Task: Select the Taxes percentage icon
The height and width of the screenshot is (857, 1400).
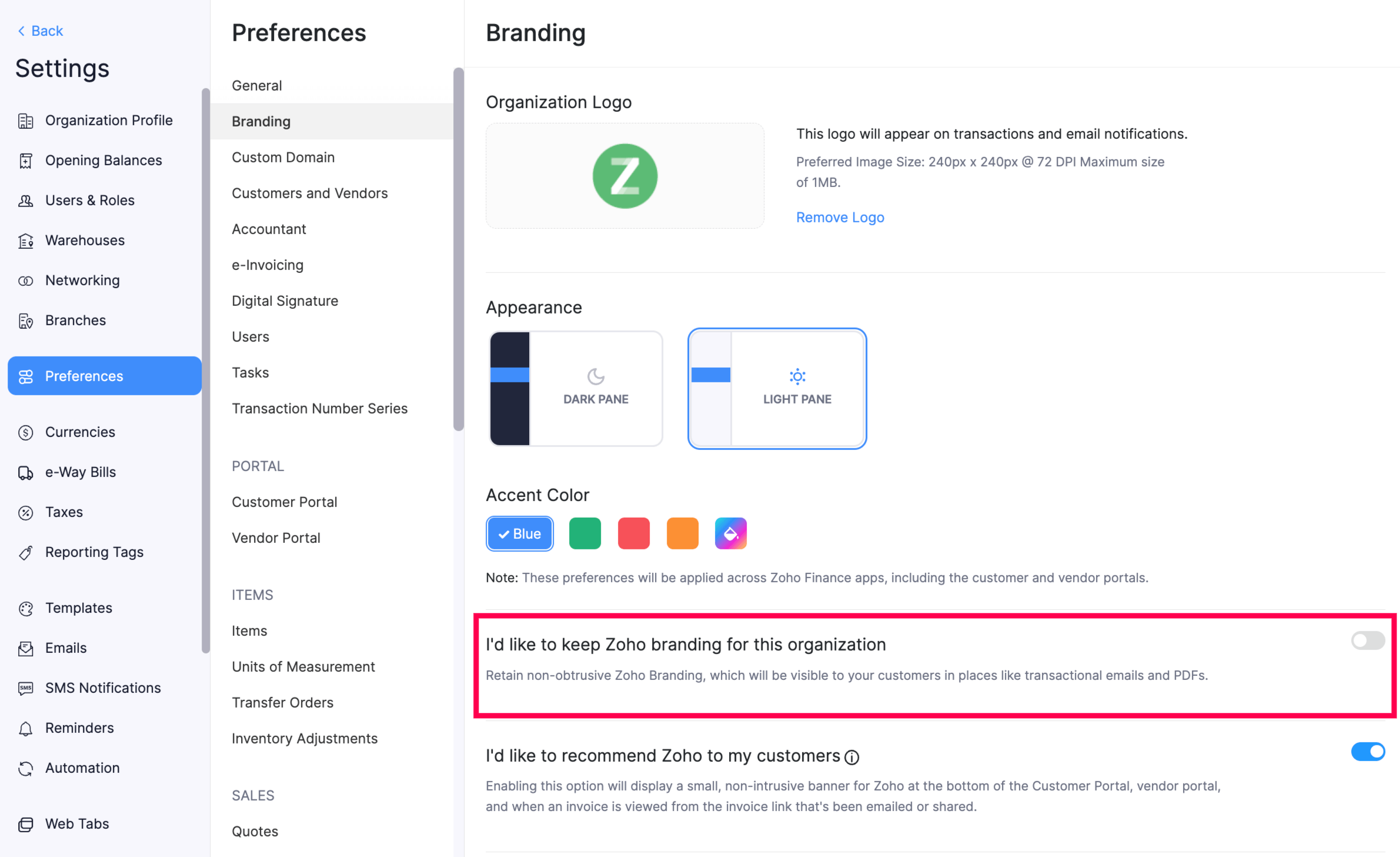Action: (x=26, y=512)
